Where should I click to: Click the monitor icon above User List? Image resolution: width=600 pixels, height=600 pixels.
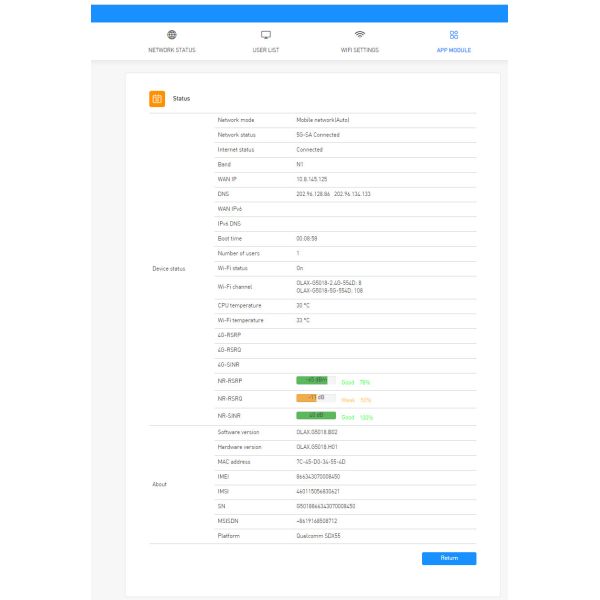click(x=266, y=35)
